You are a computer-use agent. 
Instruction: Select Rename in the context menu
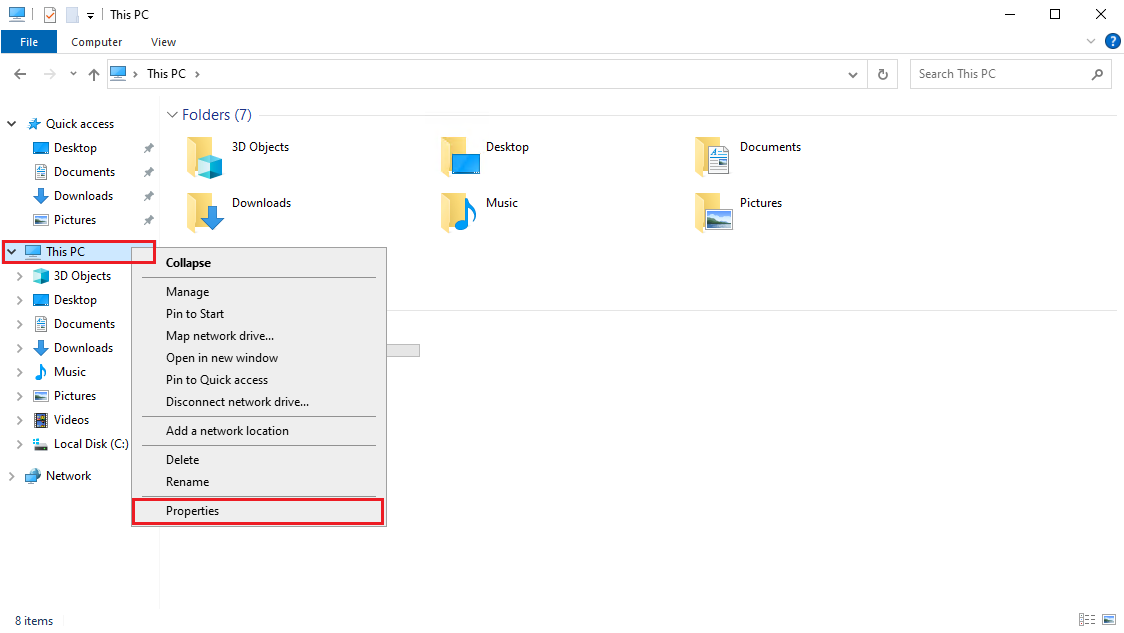pos(259,482)
